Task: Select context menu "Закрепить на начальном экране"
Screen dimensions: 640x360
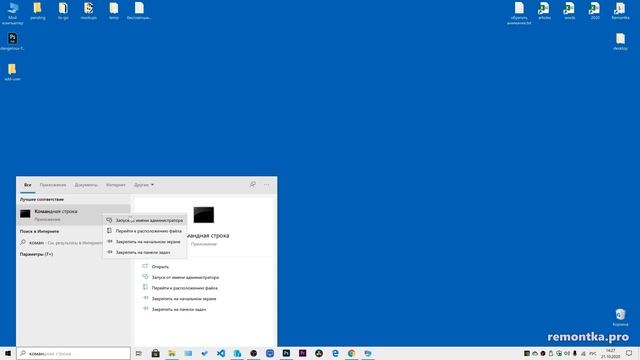Action: [145, 242]
